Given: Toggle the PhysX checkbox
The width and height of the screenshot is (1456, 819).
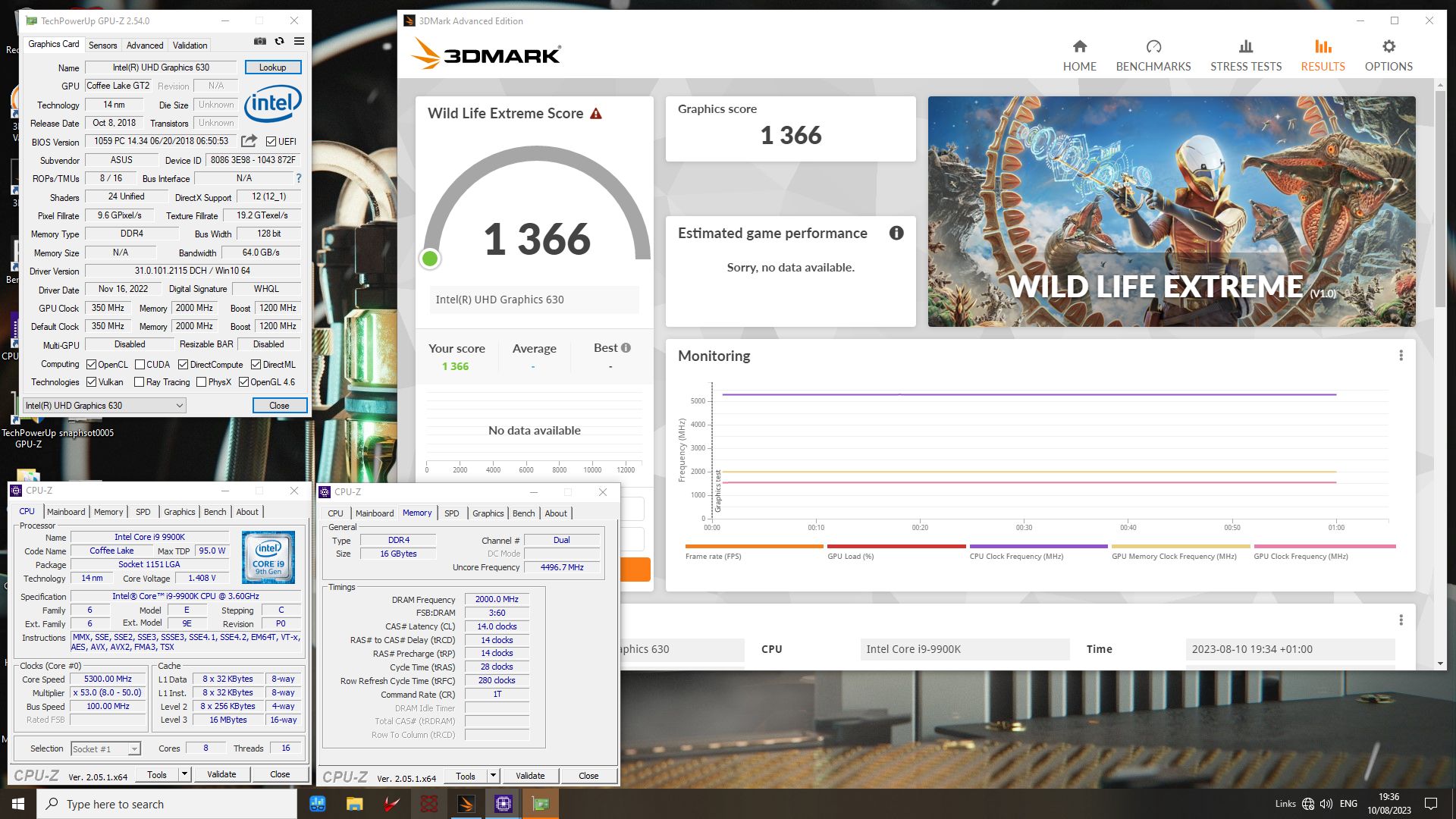Looking at the screenshot, I should (201, 382).
